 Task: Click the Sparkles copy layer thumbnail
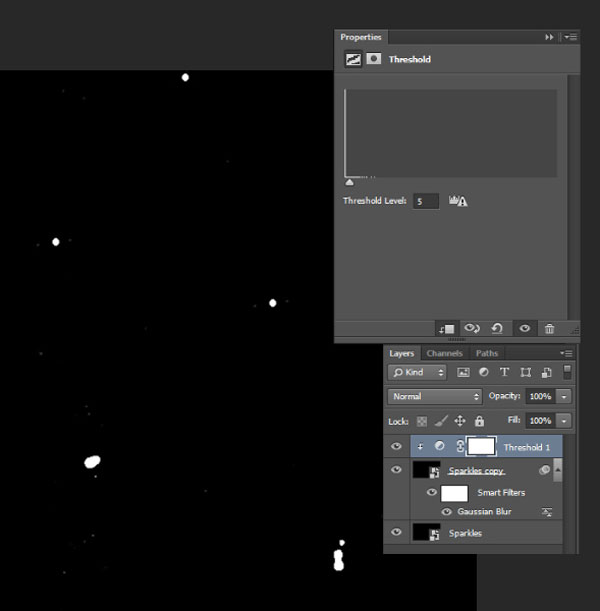[426, 470]
